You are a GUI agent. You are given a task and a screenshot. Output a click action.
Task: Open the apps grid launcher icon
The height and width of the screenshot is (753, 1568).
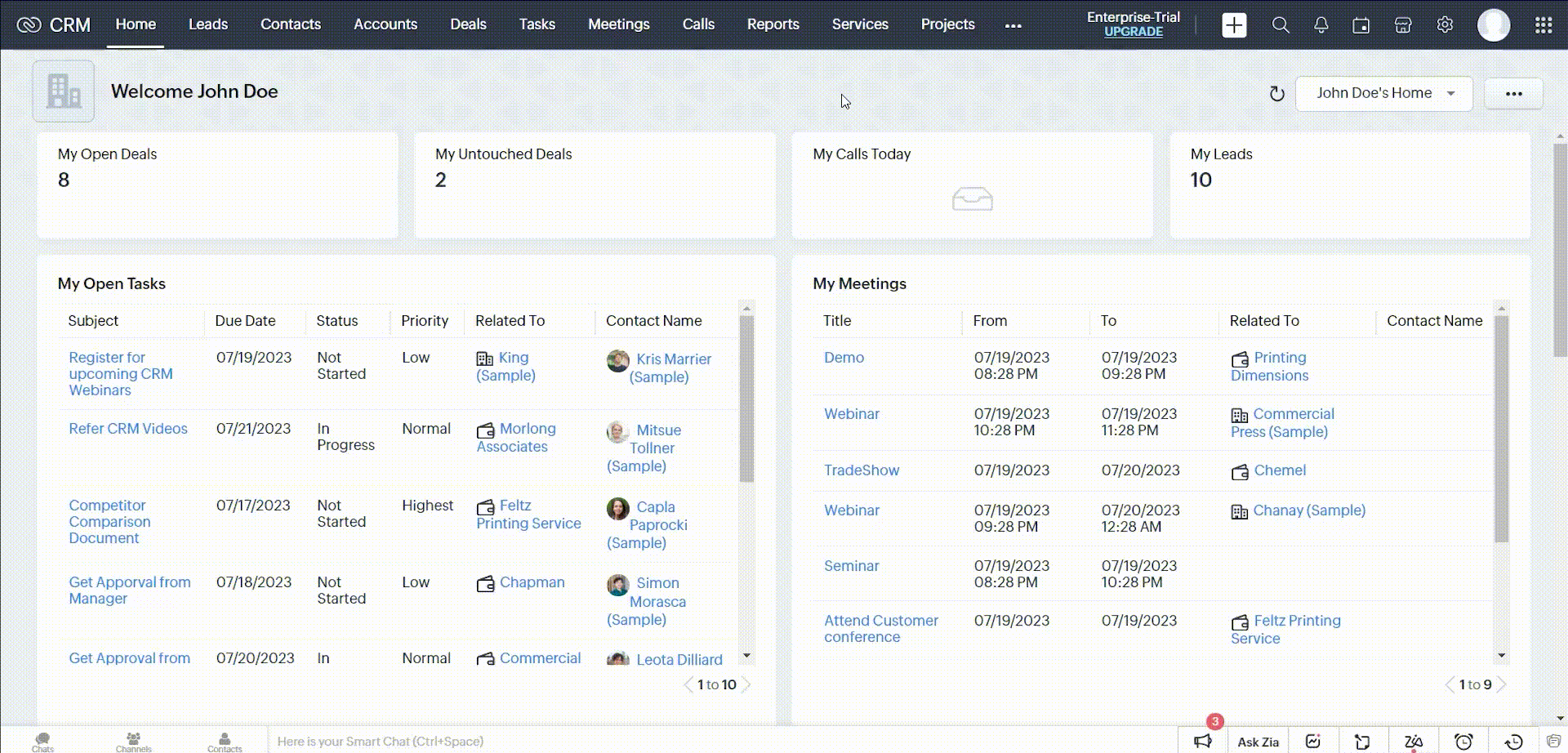coord(1543,25)
